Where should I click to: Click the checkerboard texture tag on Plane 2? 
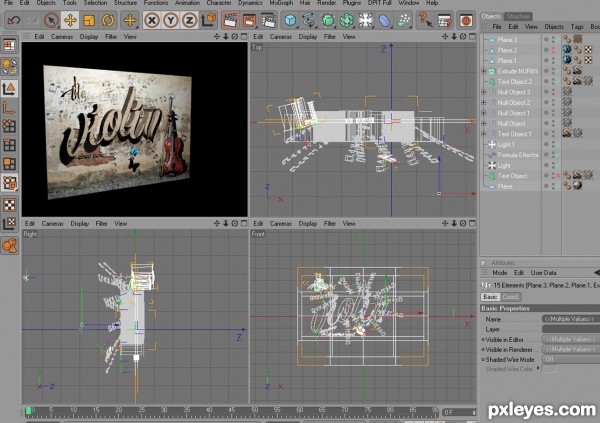point(588,50)
